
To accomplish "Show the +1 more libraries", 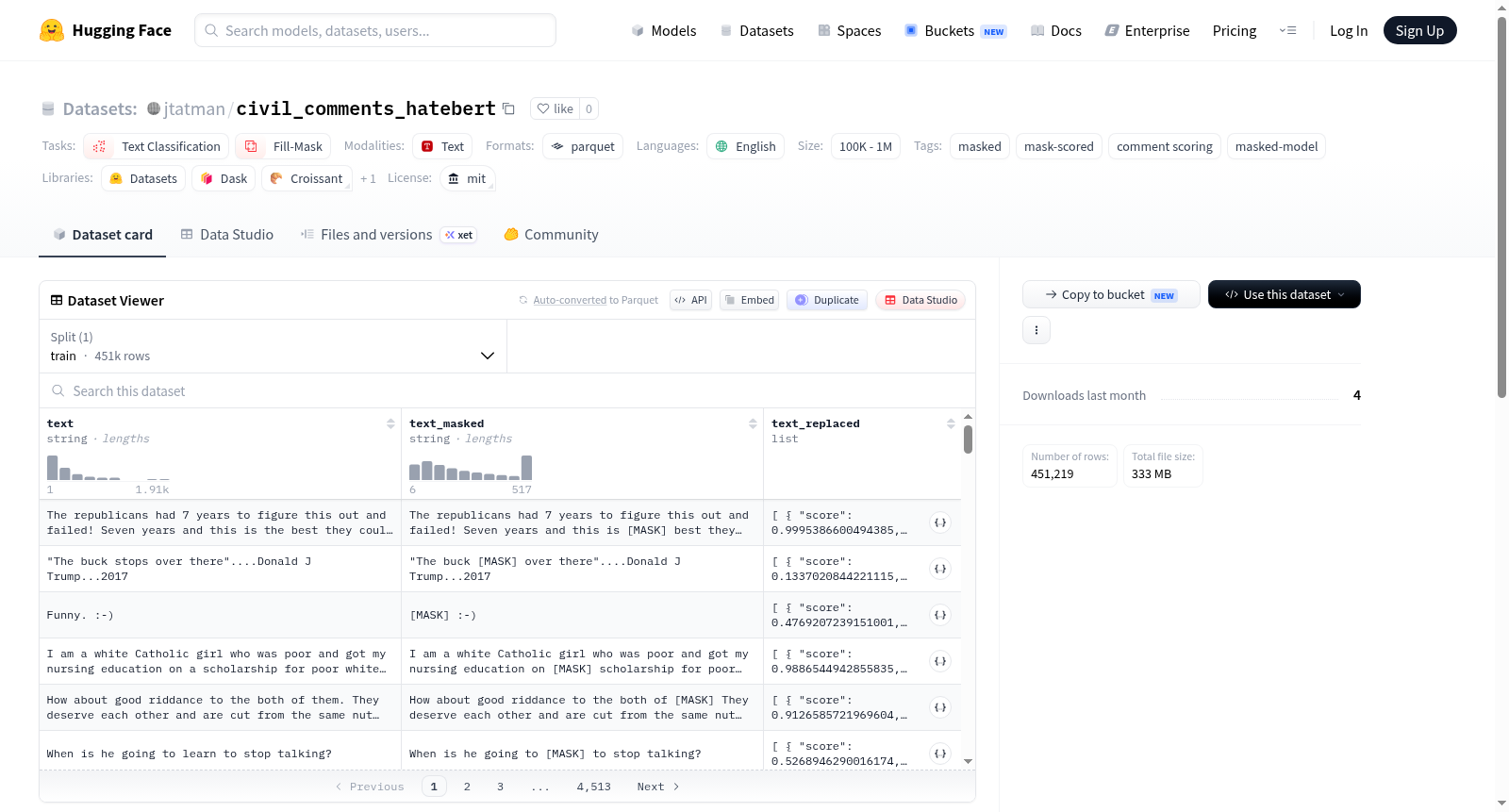I will [x=368, y=178].
